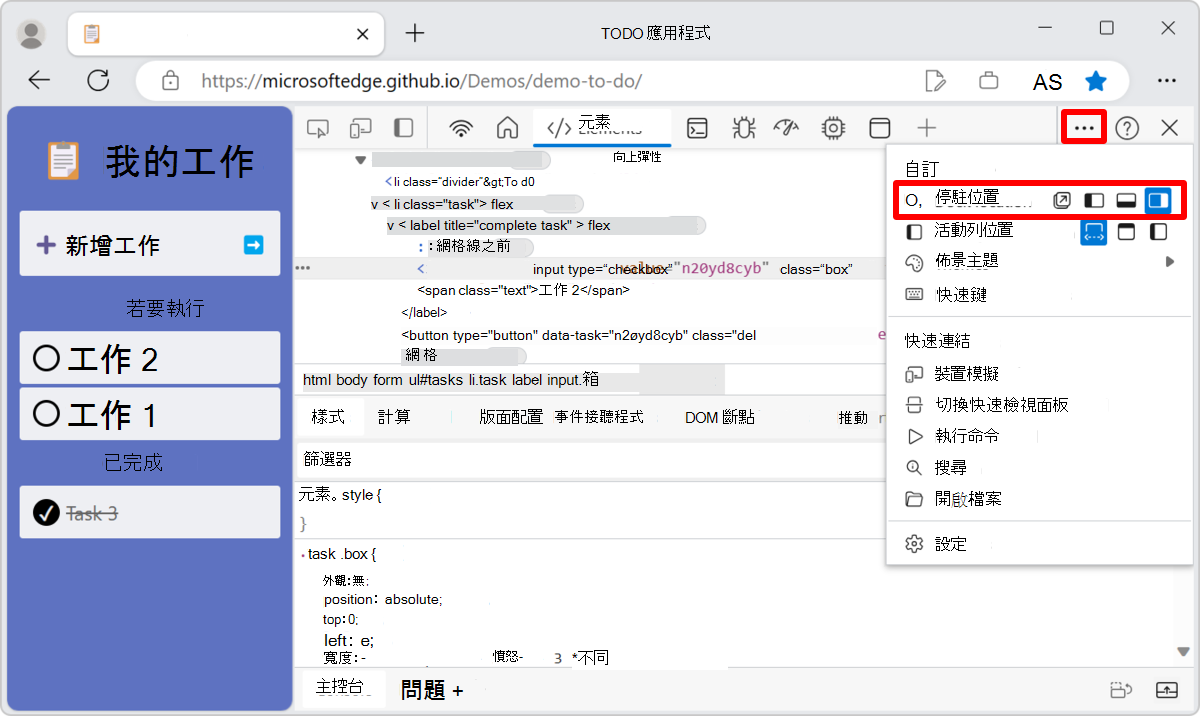Dock DevTools to the bottom
The width and height of the screenshot is (1200, 716).
pyautogui.click(x=1126, y=200)
